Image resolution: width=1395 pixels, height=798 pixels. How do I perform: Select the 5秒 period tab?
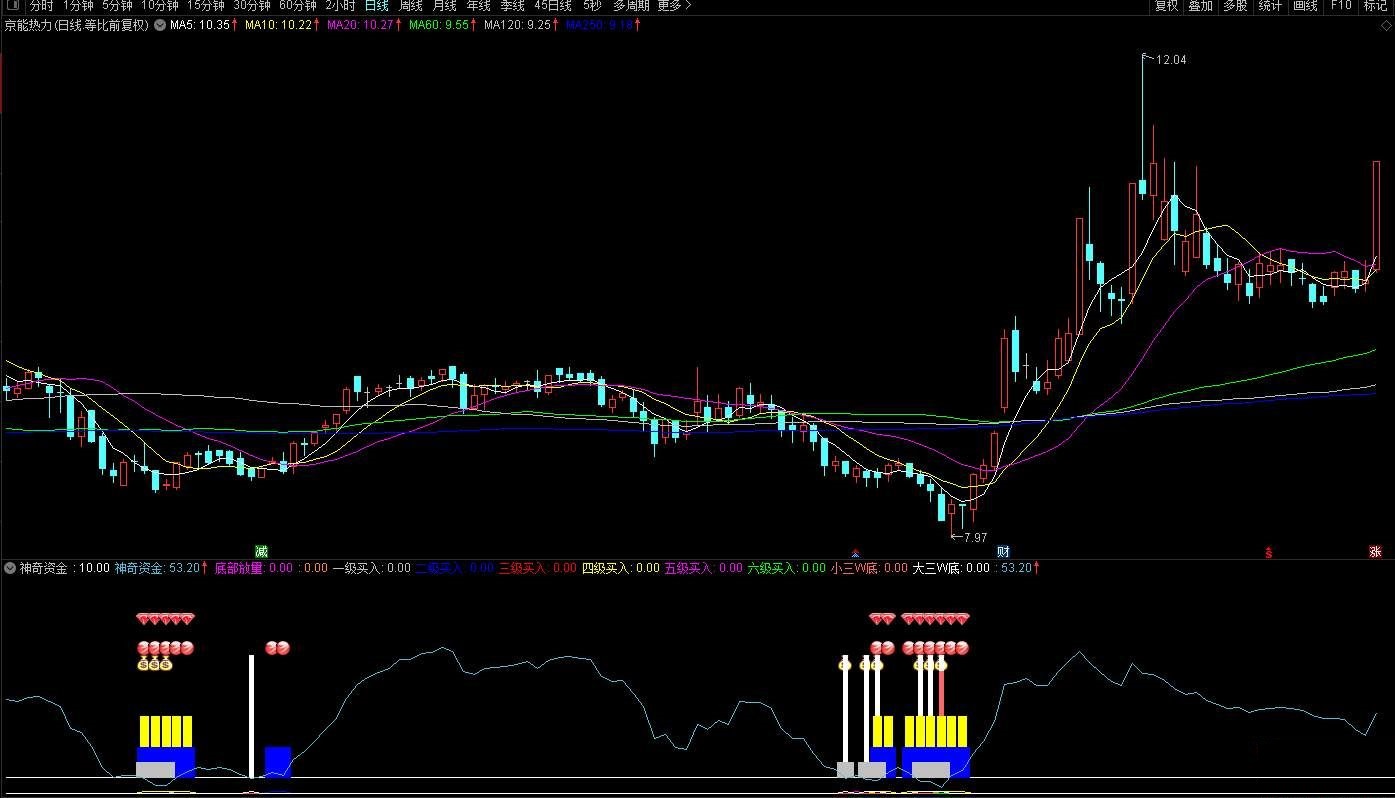pyautogui.click(x=593, y=6)
